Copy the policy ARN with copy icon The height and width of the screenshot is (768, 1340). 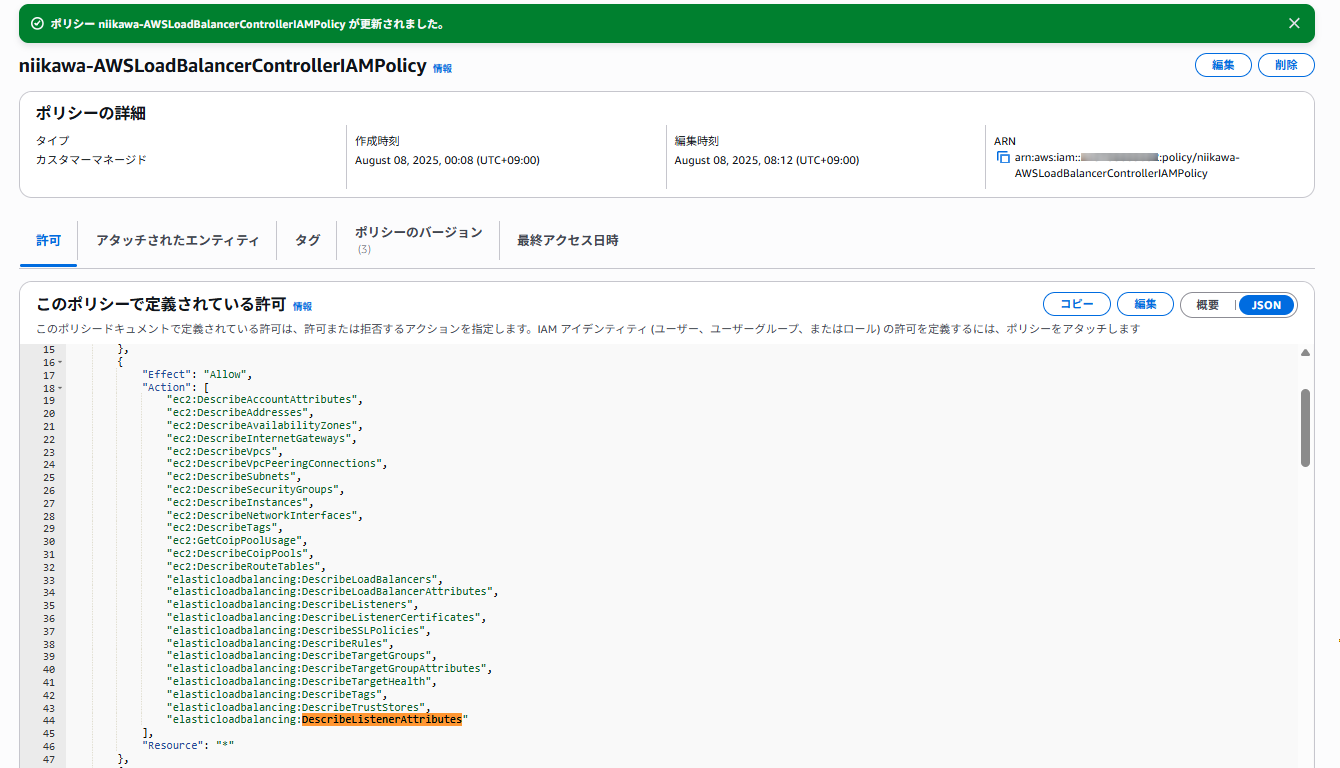click(1003, 158)
